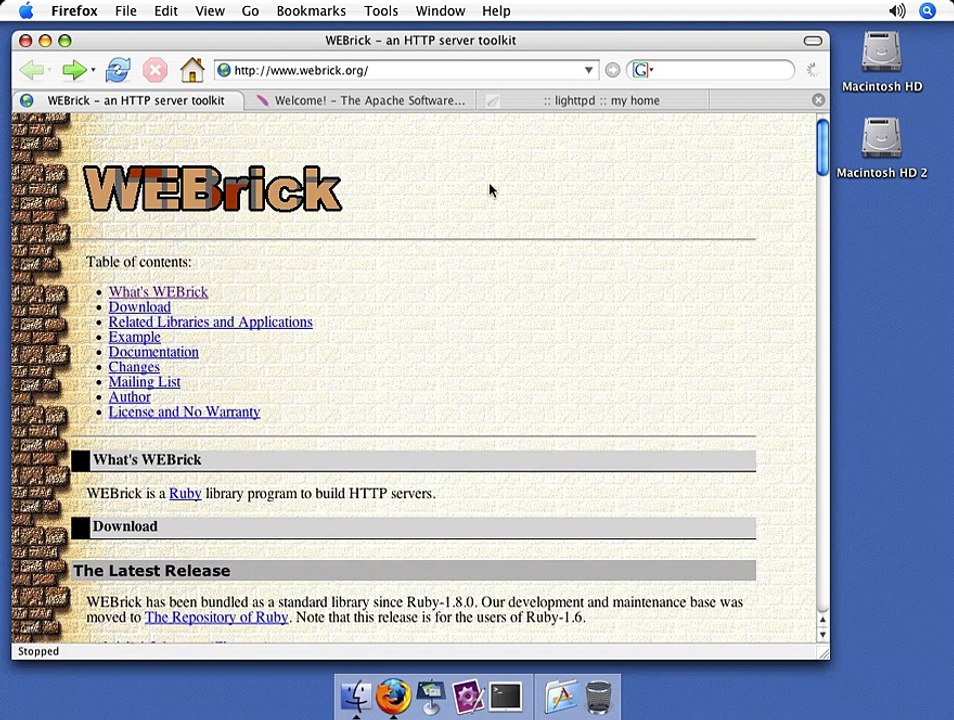The height and width of the screenshot is (720, 954).
Task: Open the Applications folder in the Dock
Action: click(x=561, y=696)
